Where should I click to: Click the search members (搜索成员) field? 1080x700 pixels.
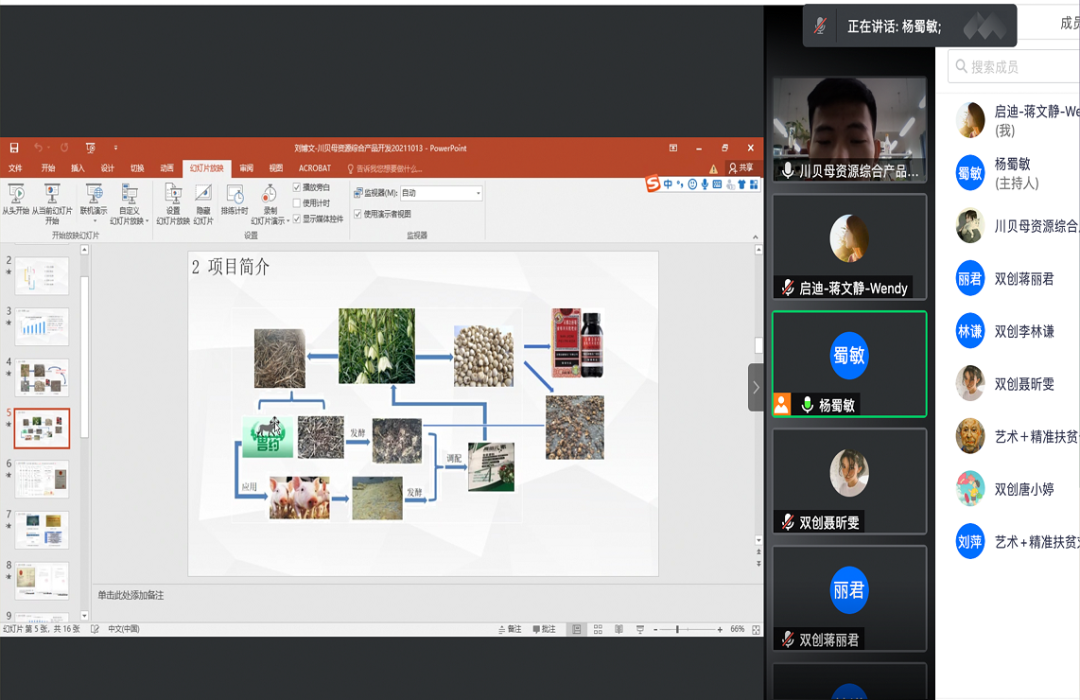click(x=1013, y=67)
